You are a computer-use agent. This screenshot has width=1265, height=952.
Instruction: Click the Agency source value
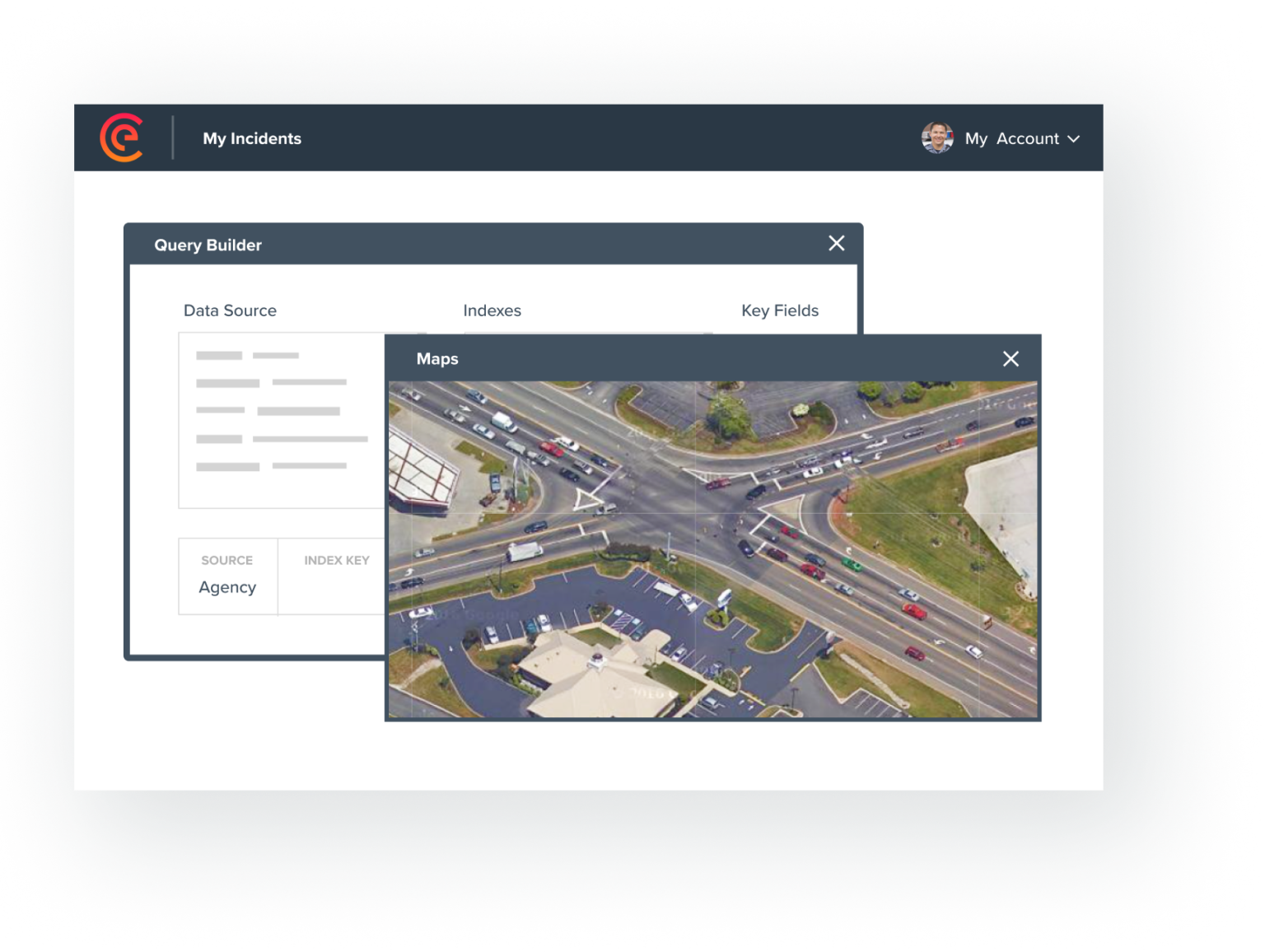tap(227, 587)
